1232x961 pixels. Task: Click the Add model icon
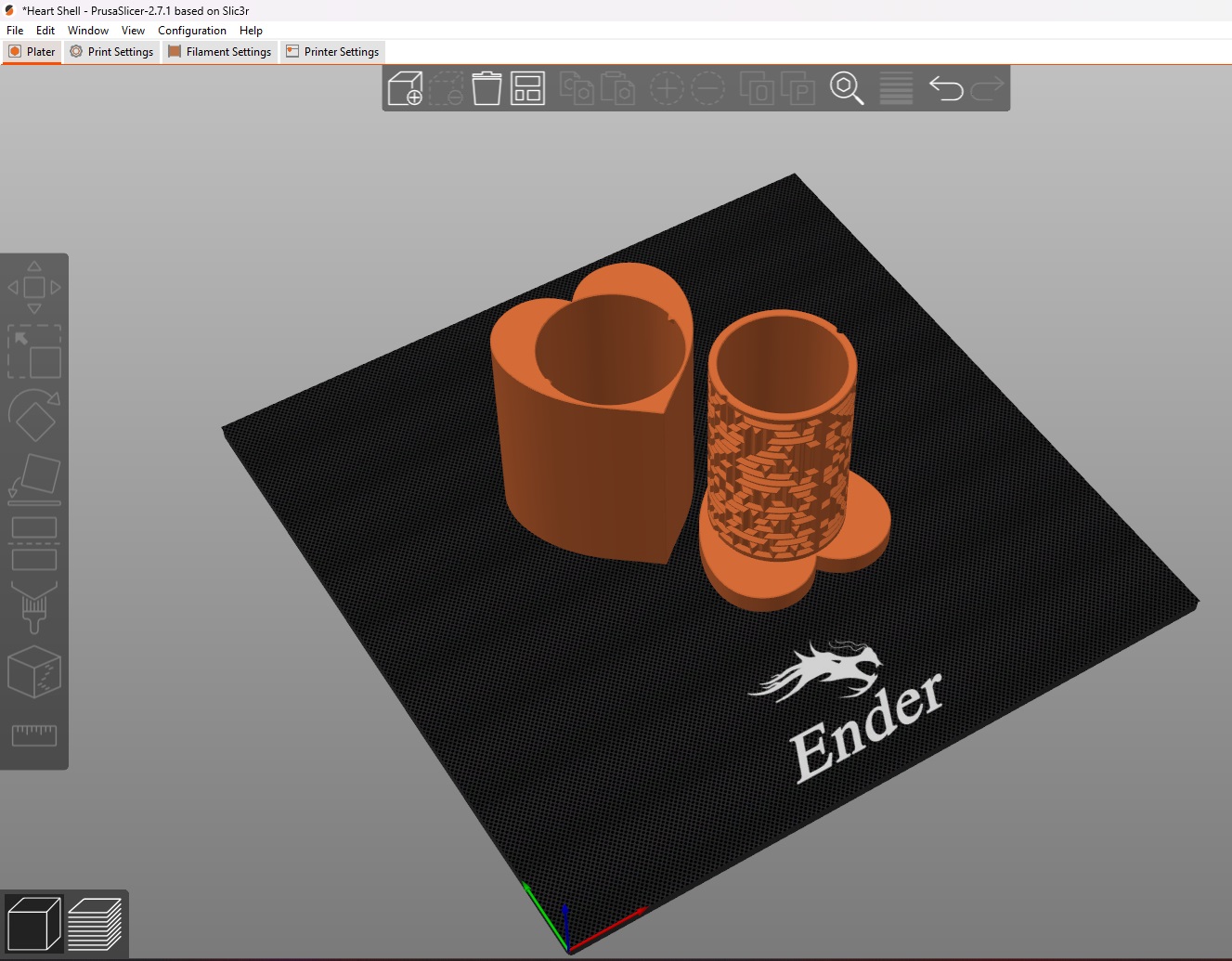[x=405, y=89]
